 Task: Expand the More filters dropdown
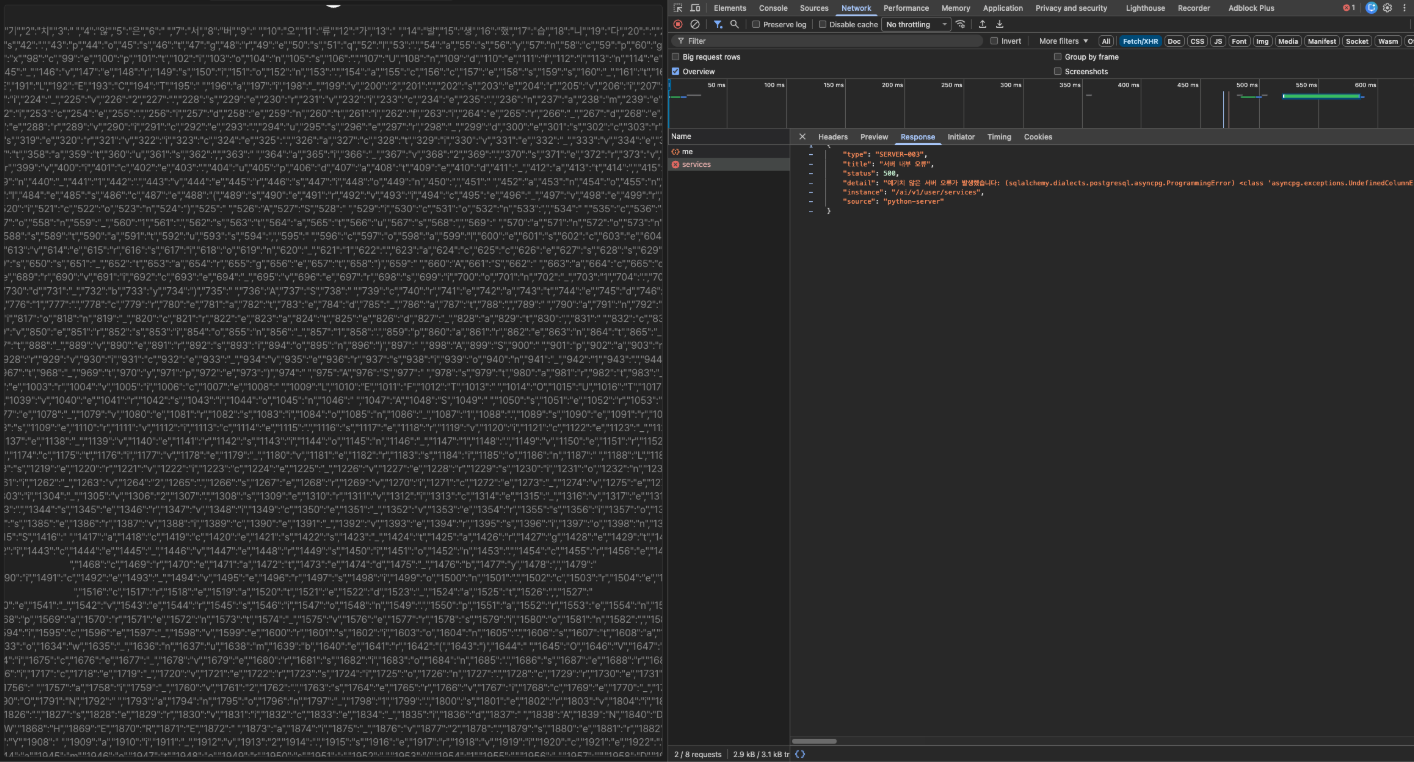tap(1063, 41)
